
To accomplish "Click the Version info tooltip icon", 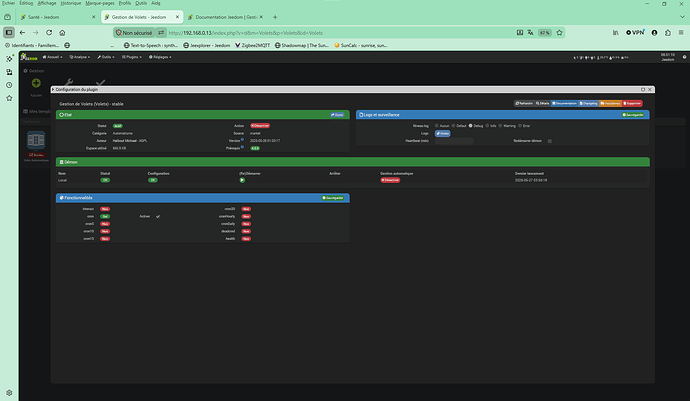I will (242, 140).
